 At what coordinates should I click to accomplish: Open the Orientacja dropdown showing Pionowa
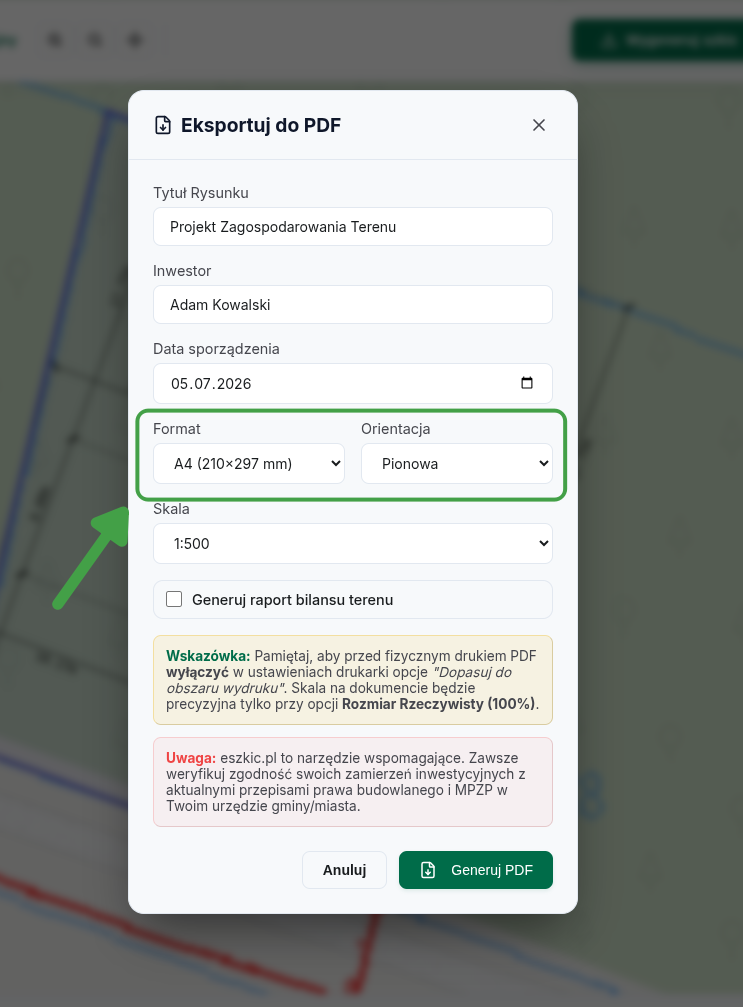(x=457, y=464)
